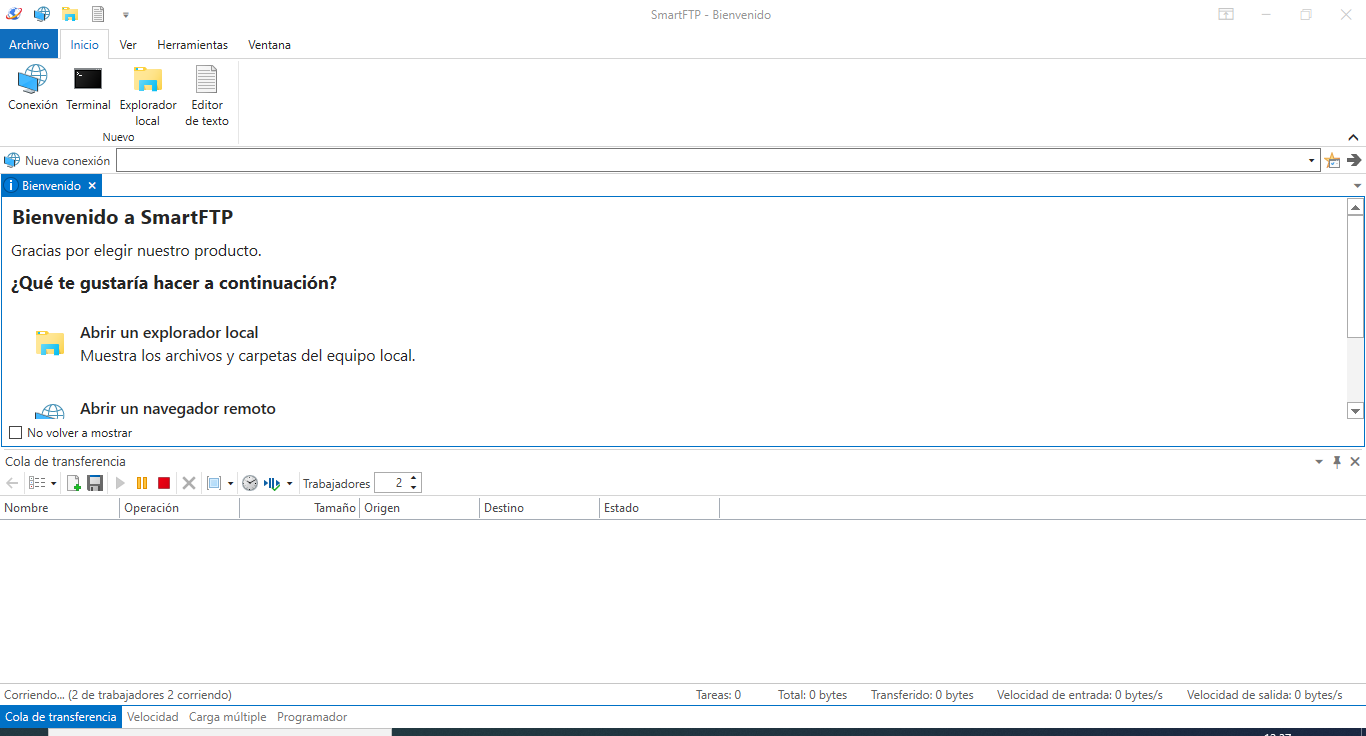Click the SmartFTP logo in title bar
This screenshot has height=736, width=1366.
pos(14,14)
